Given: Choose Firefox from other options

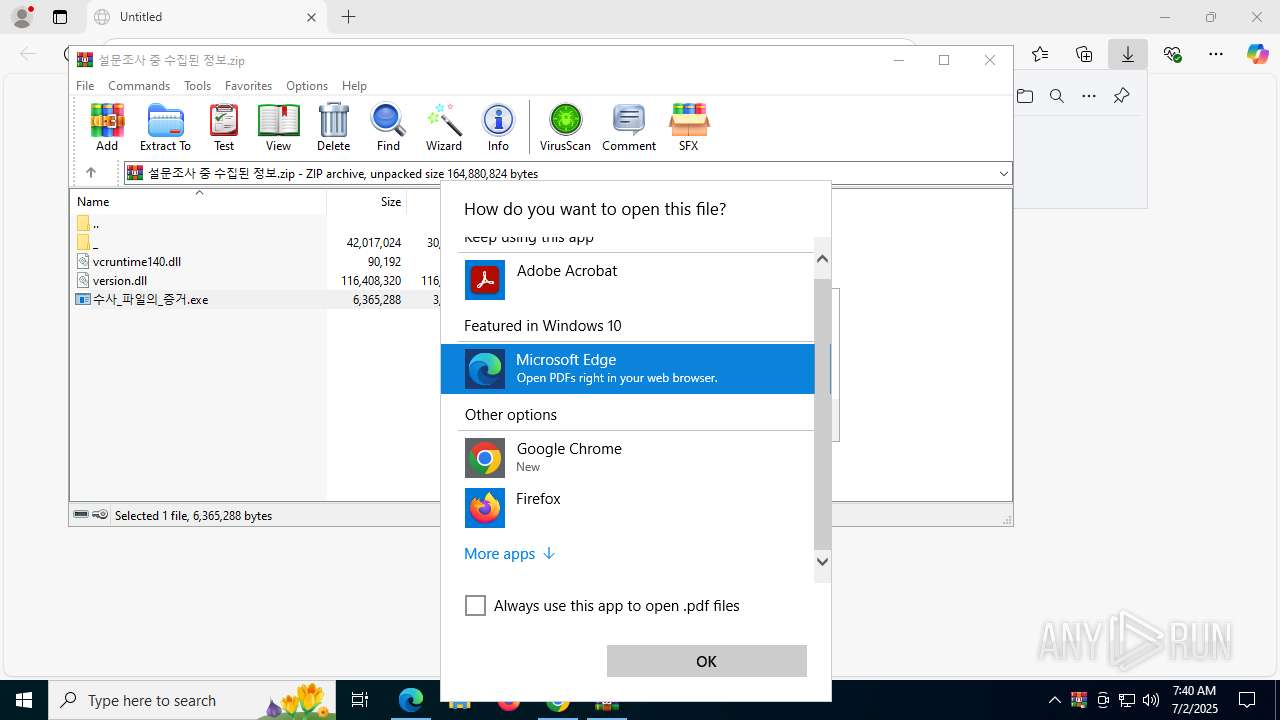Looking at the screenshot, I should (x=636, y=507).
